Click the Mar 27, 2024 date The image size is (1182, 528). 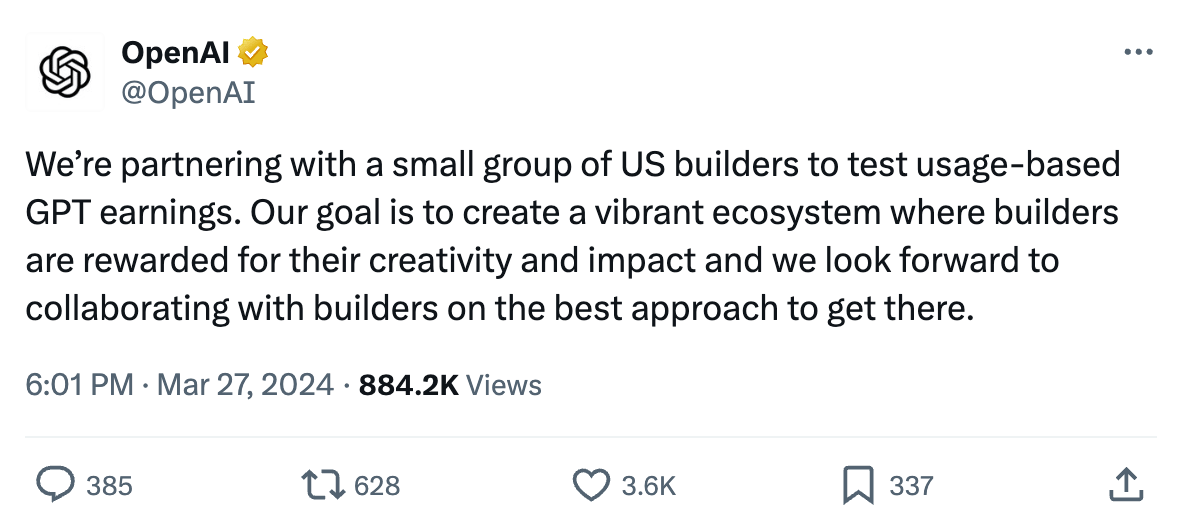coord(245,385)
